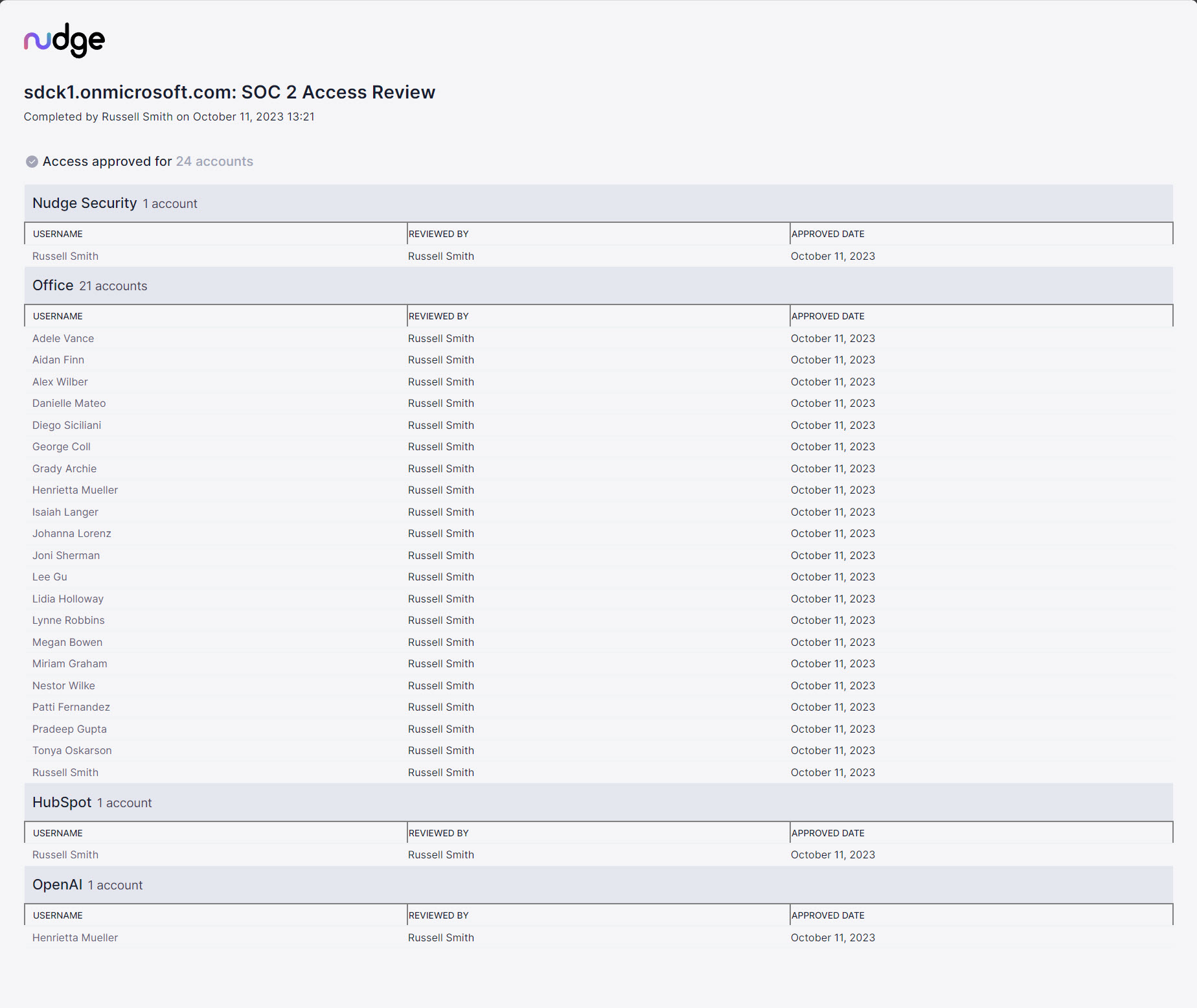Click the George Coll username
The image size is (1197, 1008).
[62, 446]
